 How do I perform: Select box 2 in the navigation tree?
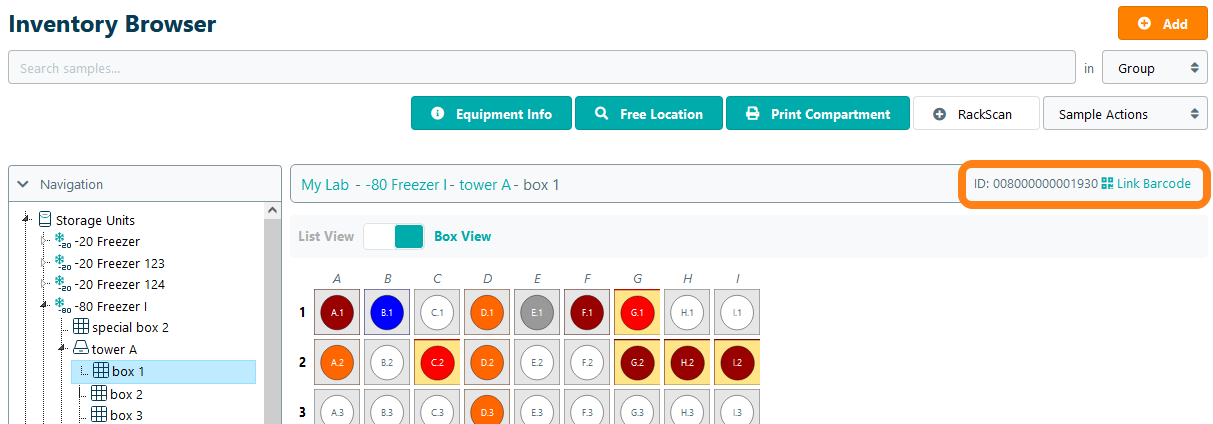click(x=126, y=394)
